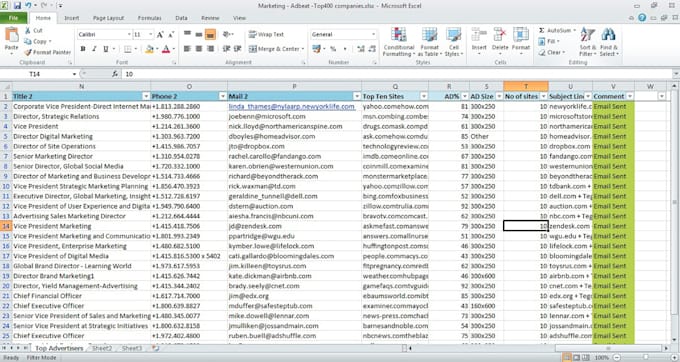This screenshot has height=362, width=680.
Task: Open the Font size dropdown
Action: pyautogui.click(x=150, y=34)
